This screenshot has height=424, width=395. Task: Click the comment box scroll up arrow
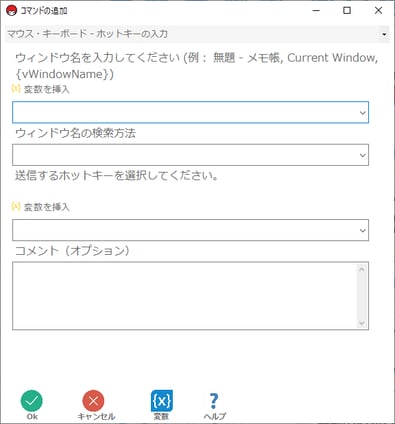[362, 269]
